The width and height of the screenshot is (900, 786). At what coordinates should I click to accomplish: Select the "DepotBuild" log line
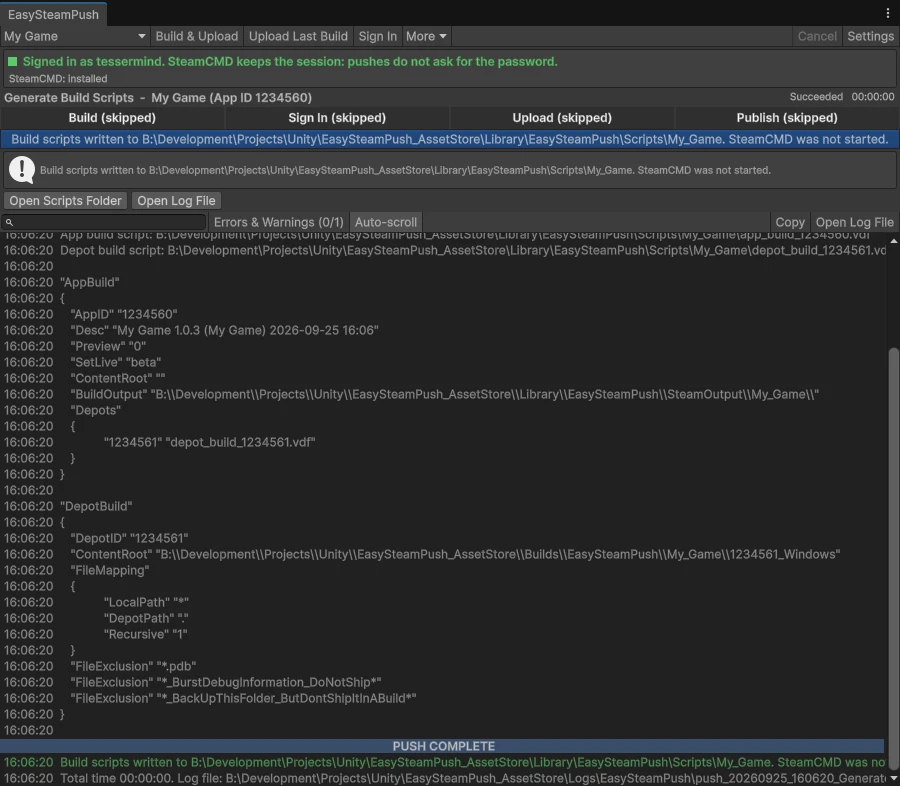(443, 506)
